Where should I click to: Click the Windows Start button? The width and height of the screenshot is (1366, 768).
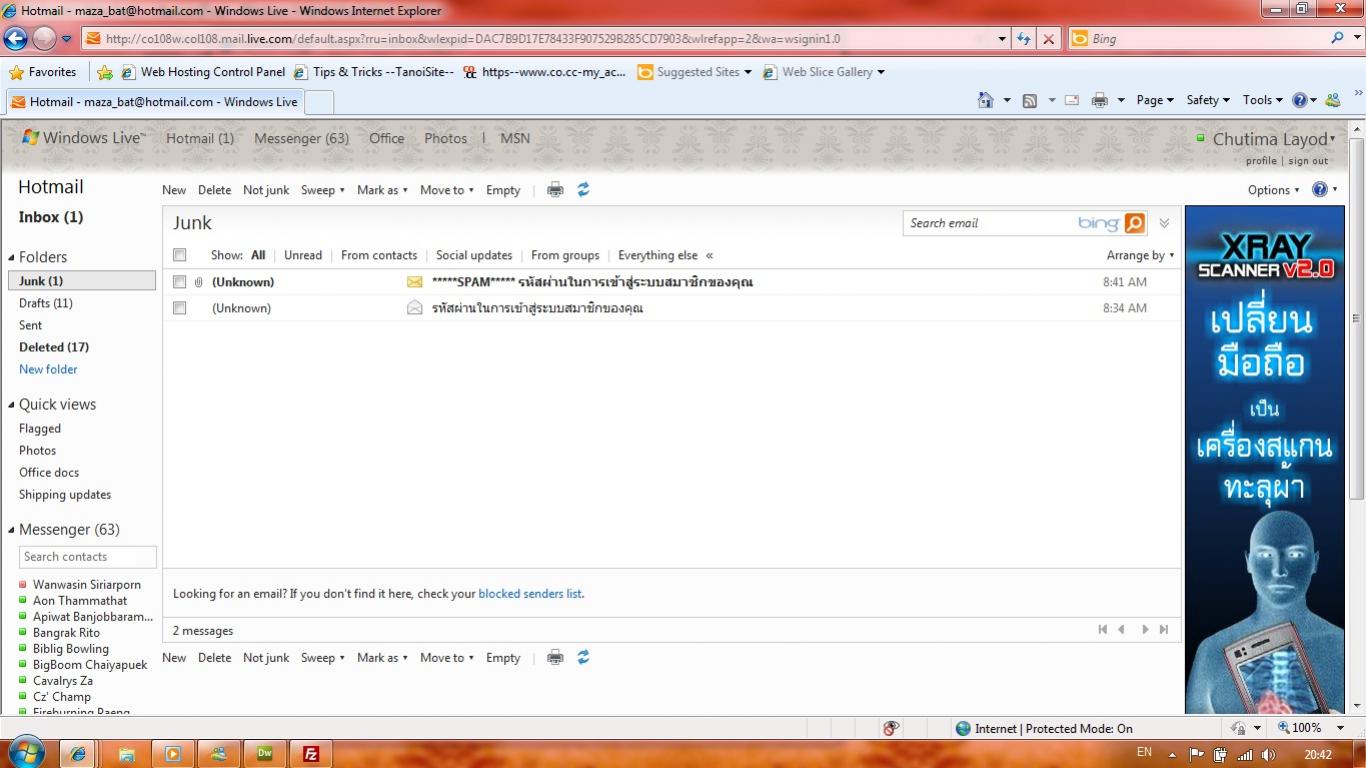[x=25, y=752]
